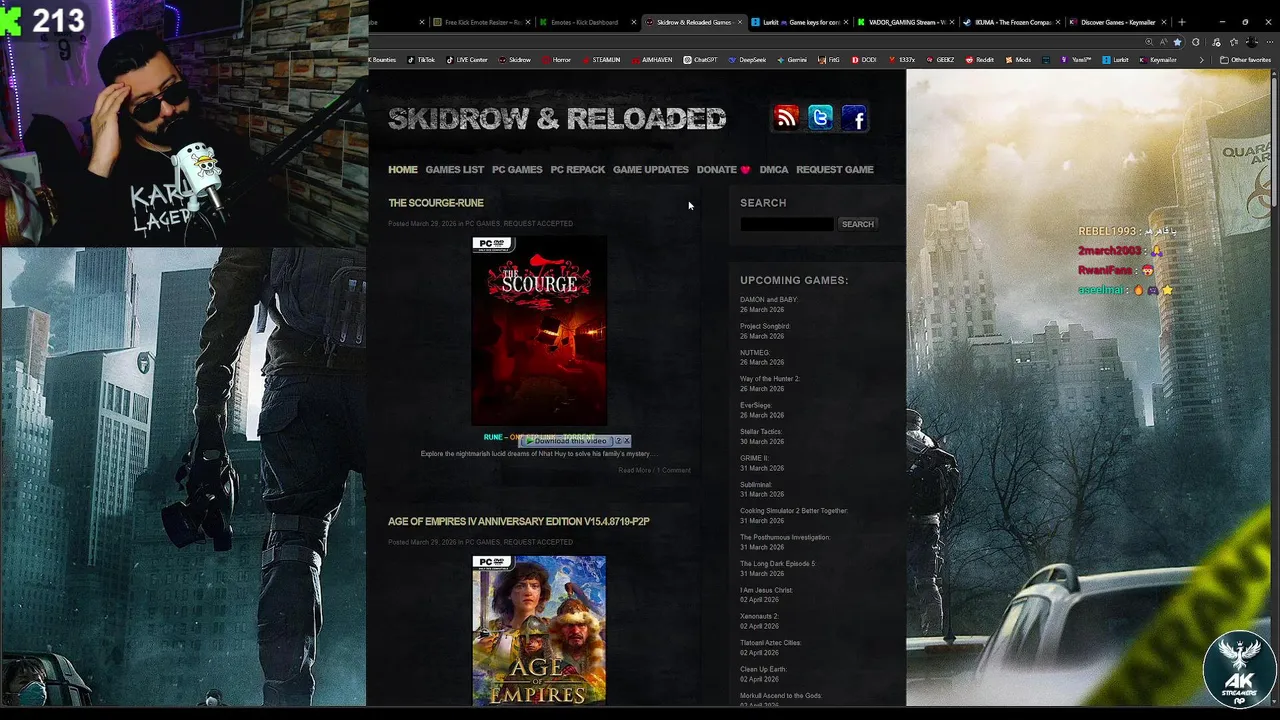Open PC GAMES navigation item
The height and width of the screenshot is (720, 1280).
click(517, 169)
